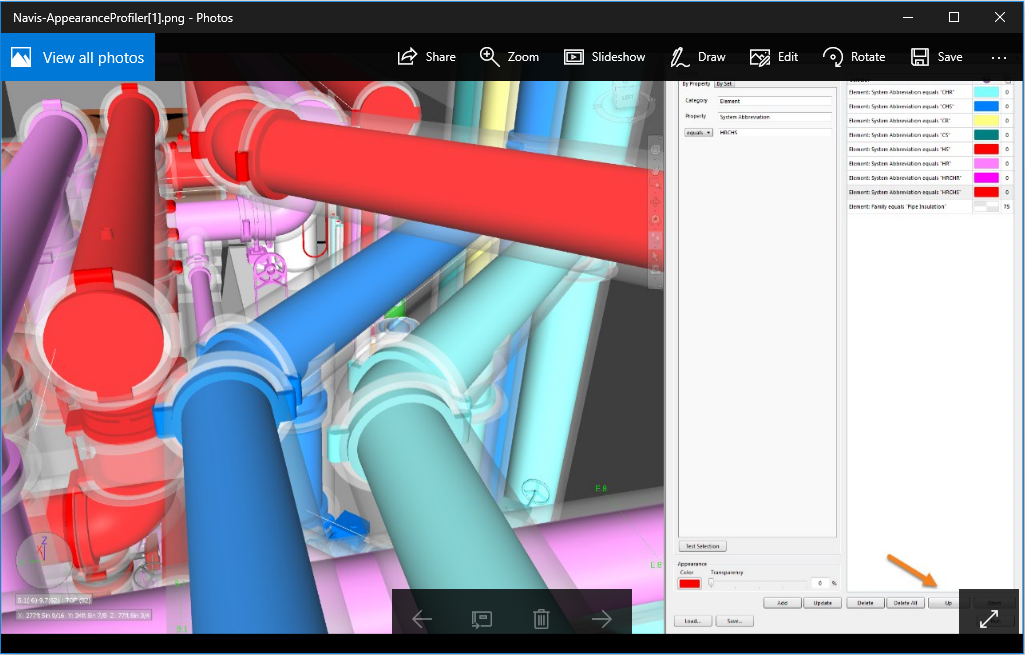This screenshot has width=1025, height=655.
Task: Rotate the image
Action: click(x=853, y=56)
